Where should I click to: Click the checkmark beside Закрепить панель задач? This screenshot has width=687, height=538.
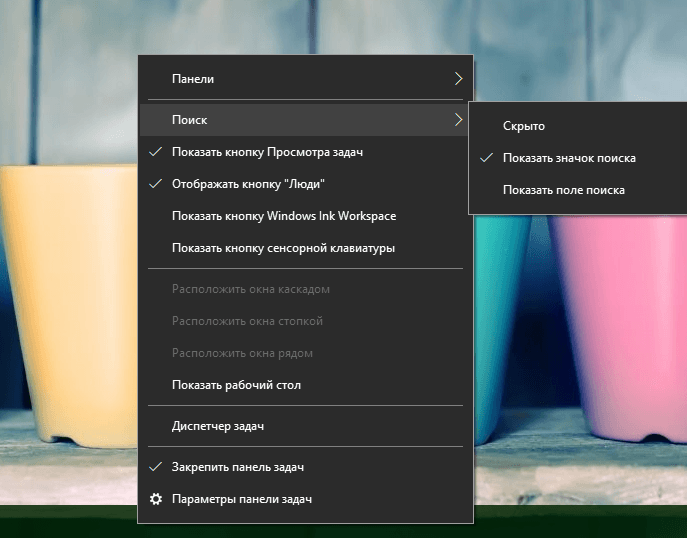tap(156, 467)
